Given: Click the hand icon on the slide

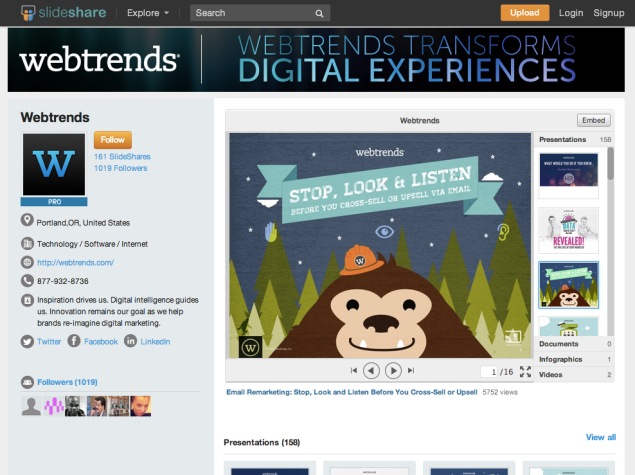Looking at the screenshot, I should 271,232.
